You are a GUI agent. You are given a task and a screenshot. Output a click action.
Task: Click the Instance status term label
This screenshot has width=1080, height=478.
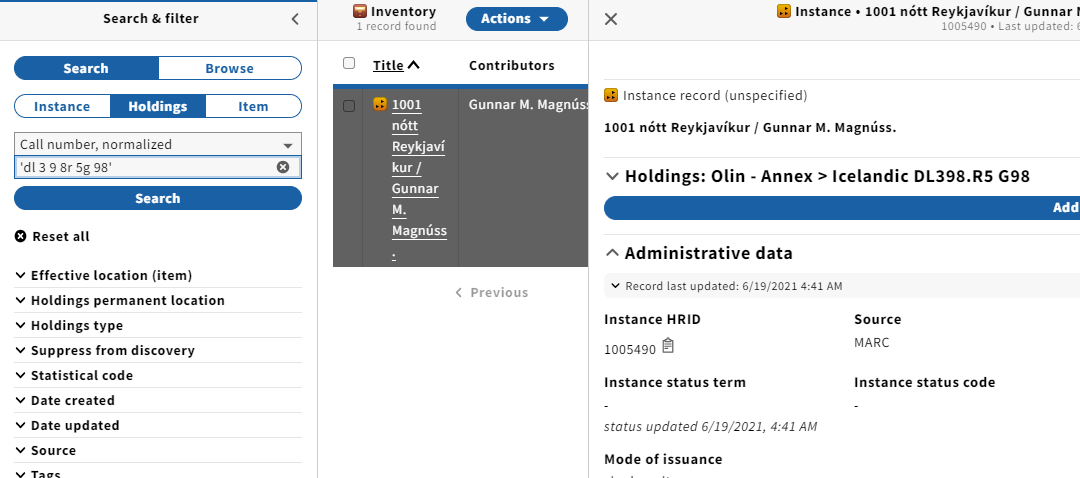click(675, 382)
